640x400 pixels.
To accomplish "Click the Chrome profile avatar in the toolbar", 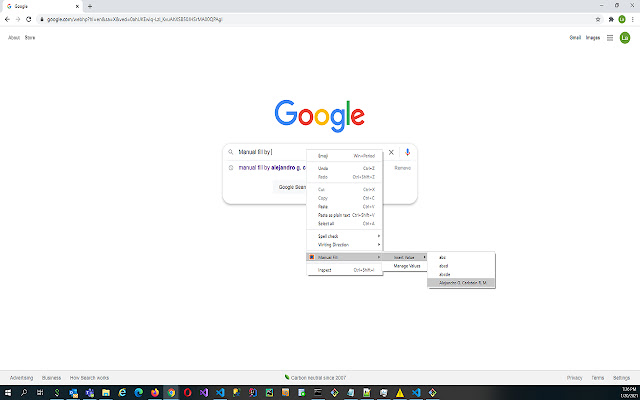I will click(x=622, y=19).
